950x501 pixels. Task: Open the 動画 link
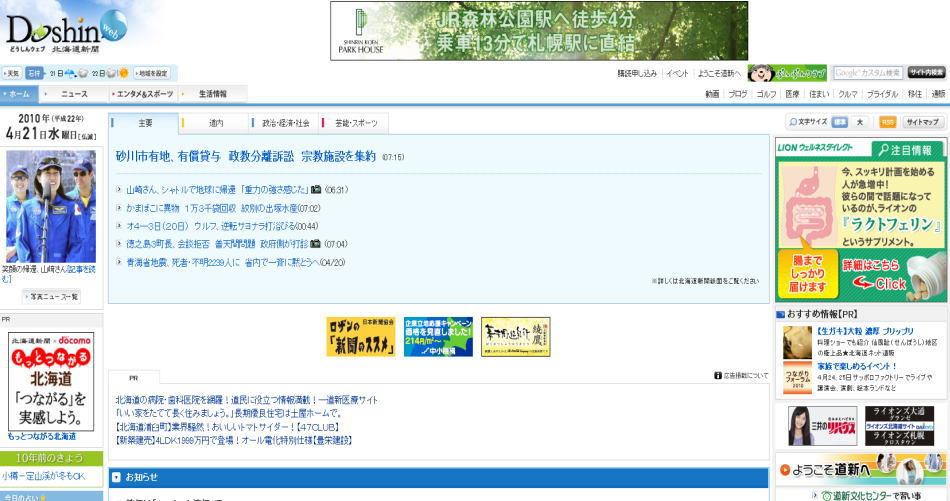pos(712,94)
